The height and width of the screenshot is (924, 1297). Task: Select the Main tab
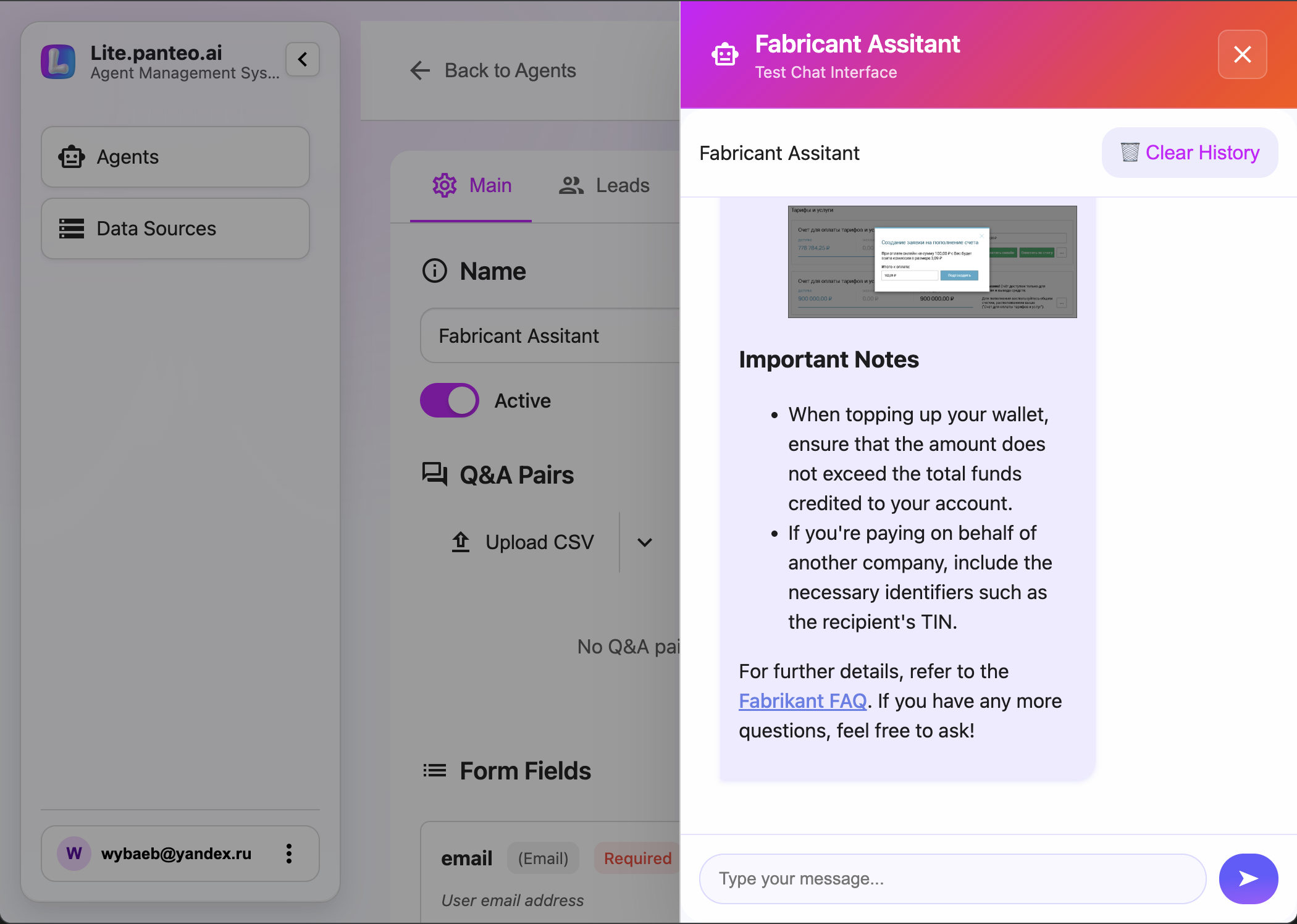pyautogui.click(x=472, y=185)
